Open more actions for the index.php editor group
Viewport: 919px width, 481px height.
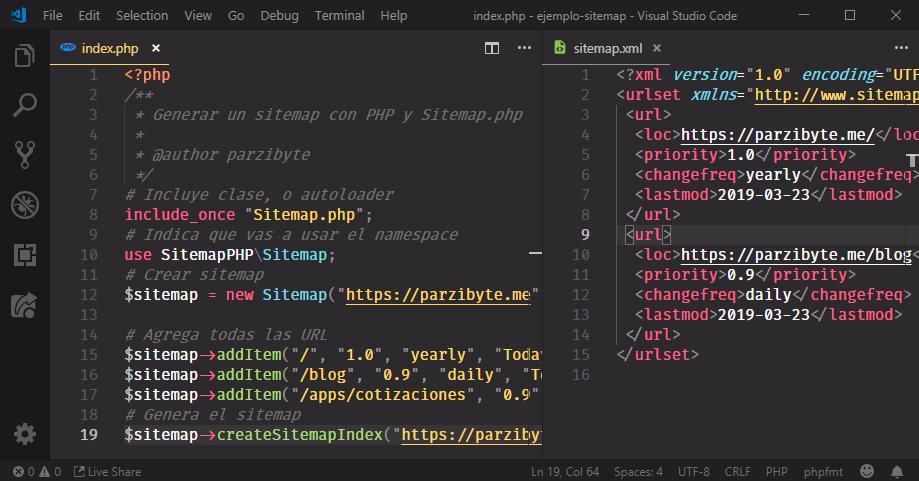click(x=525, y=48)
